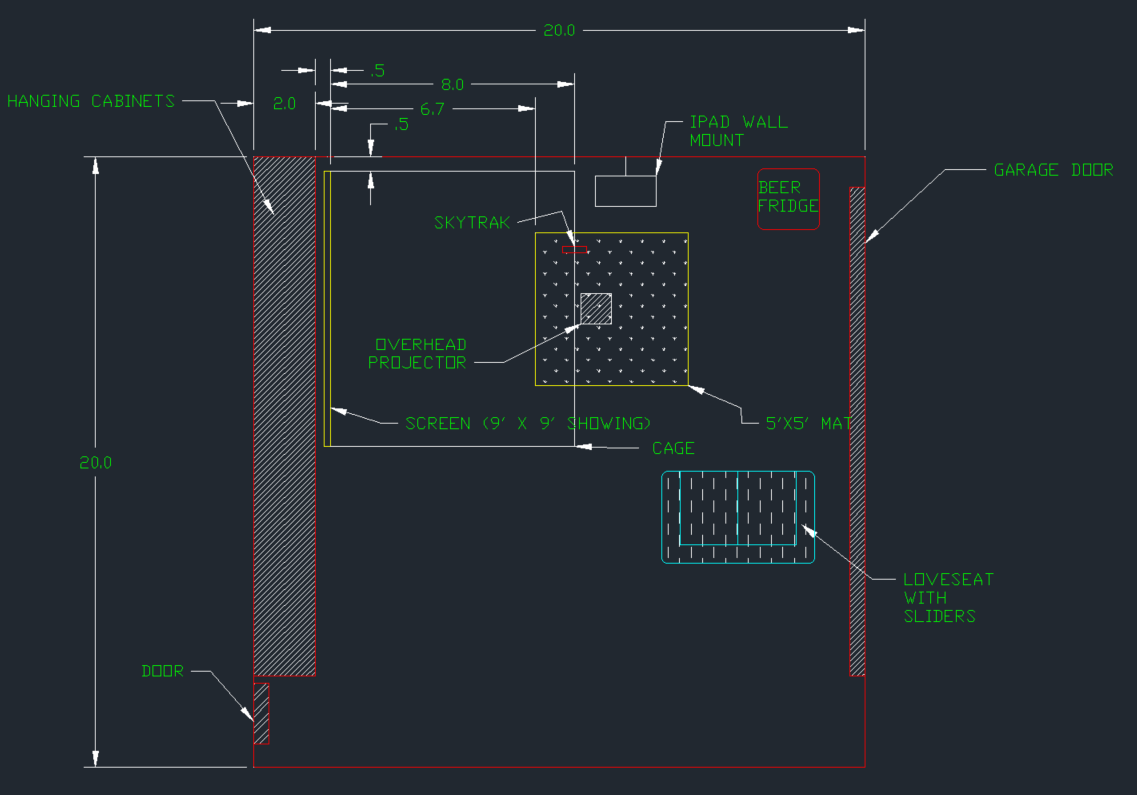Screen dimensions: 1137x795
Task: Select the SCREEN (9' X 9' SHOWING) text
Action: point(528,423)
